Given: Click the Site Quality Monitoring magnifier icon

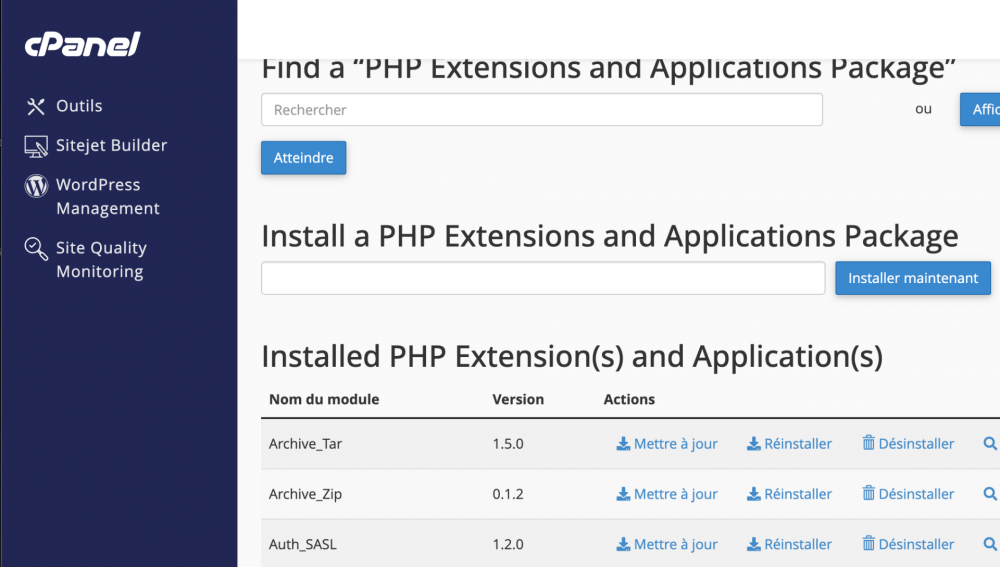Looking at the screenshot, I should [36, 249].
